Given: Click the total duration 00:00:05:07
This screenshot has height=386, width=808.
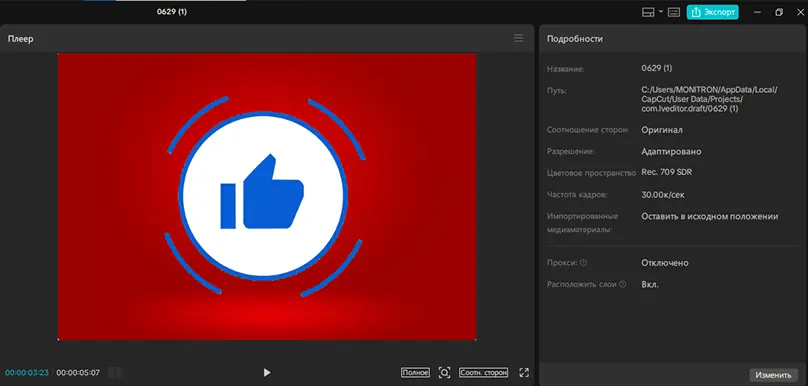Looking at the screenshot, I should 78,372.
